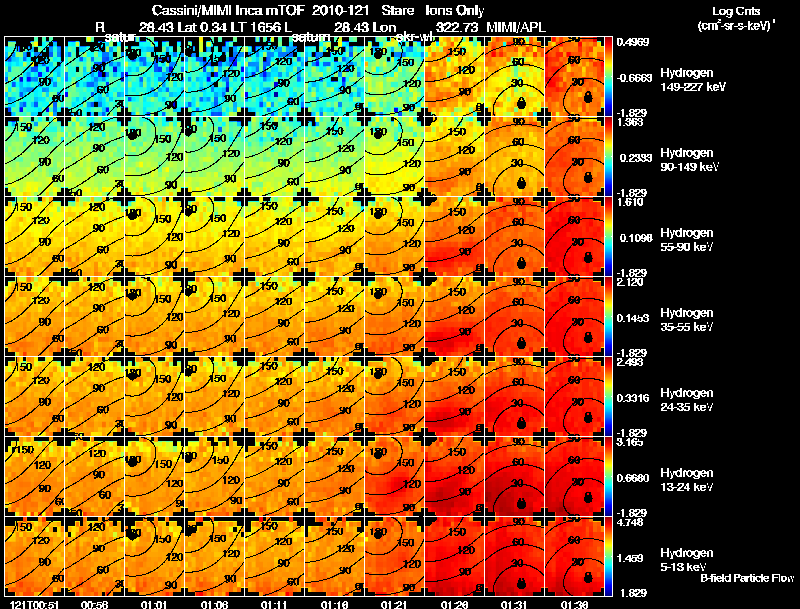
Task: Open the 01:21 panel in 13-24 keV row
Action: (394, 477)
